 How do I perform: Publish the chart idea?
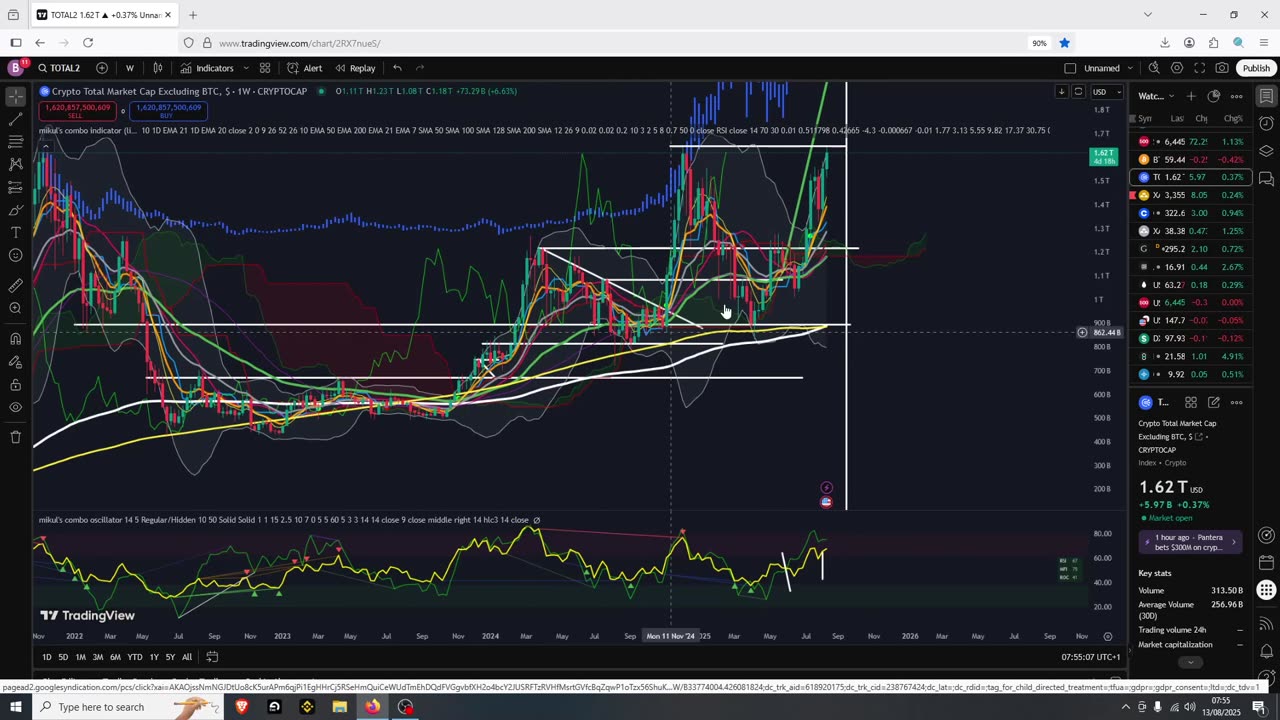1256,68
